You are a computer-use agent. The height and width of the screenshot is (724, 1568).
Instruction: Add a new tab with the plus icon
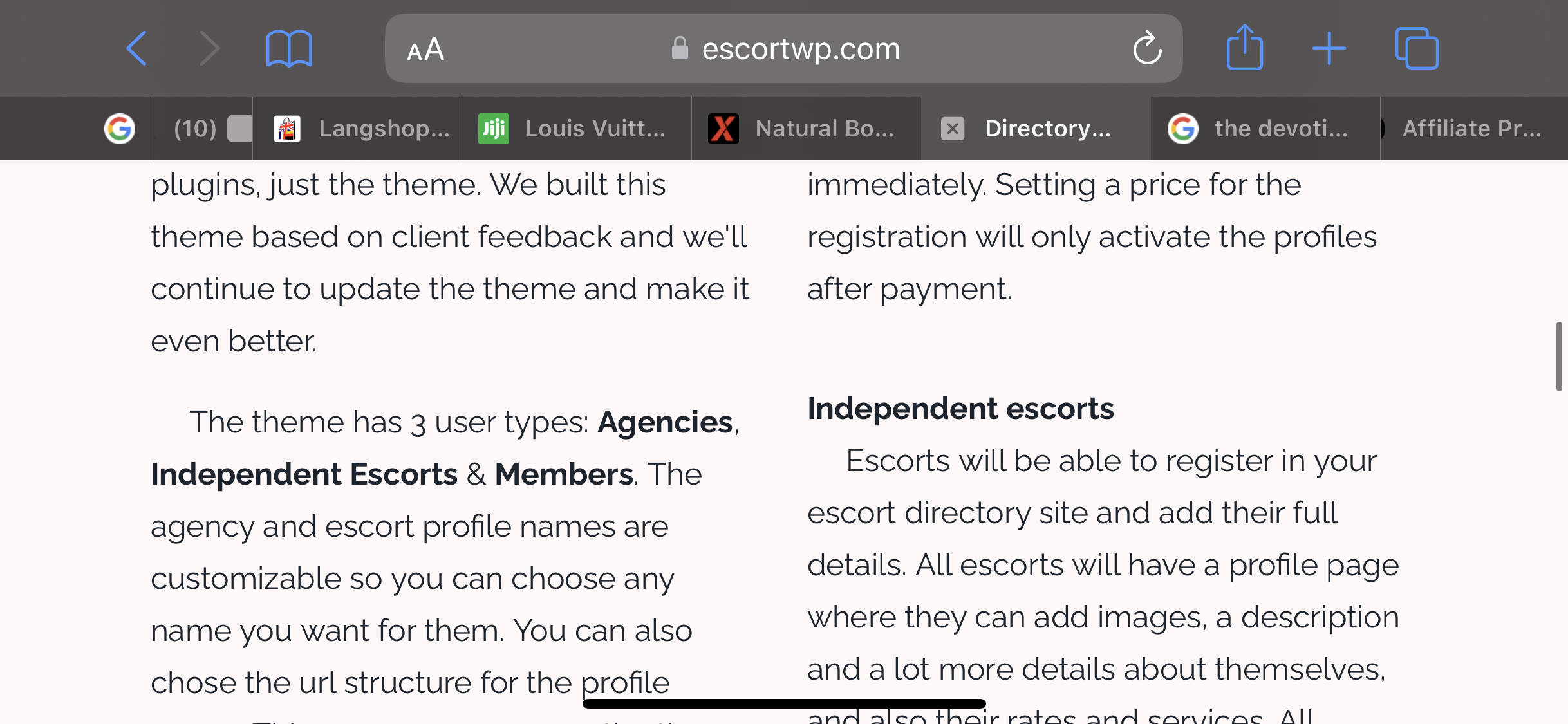pos(1329,48)
